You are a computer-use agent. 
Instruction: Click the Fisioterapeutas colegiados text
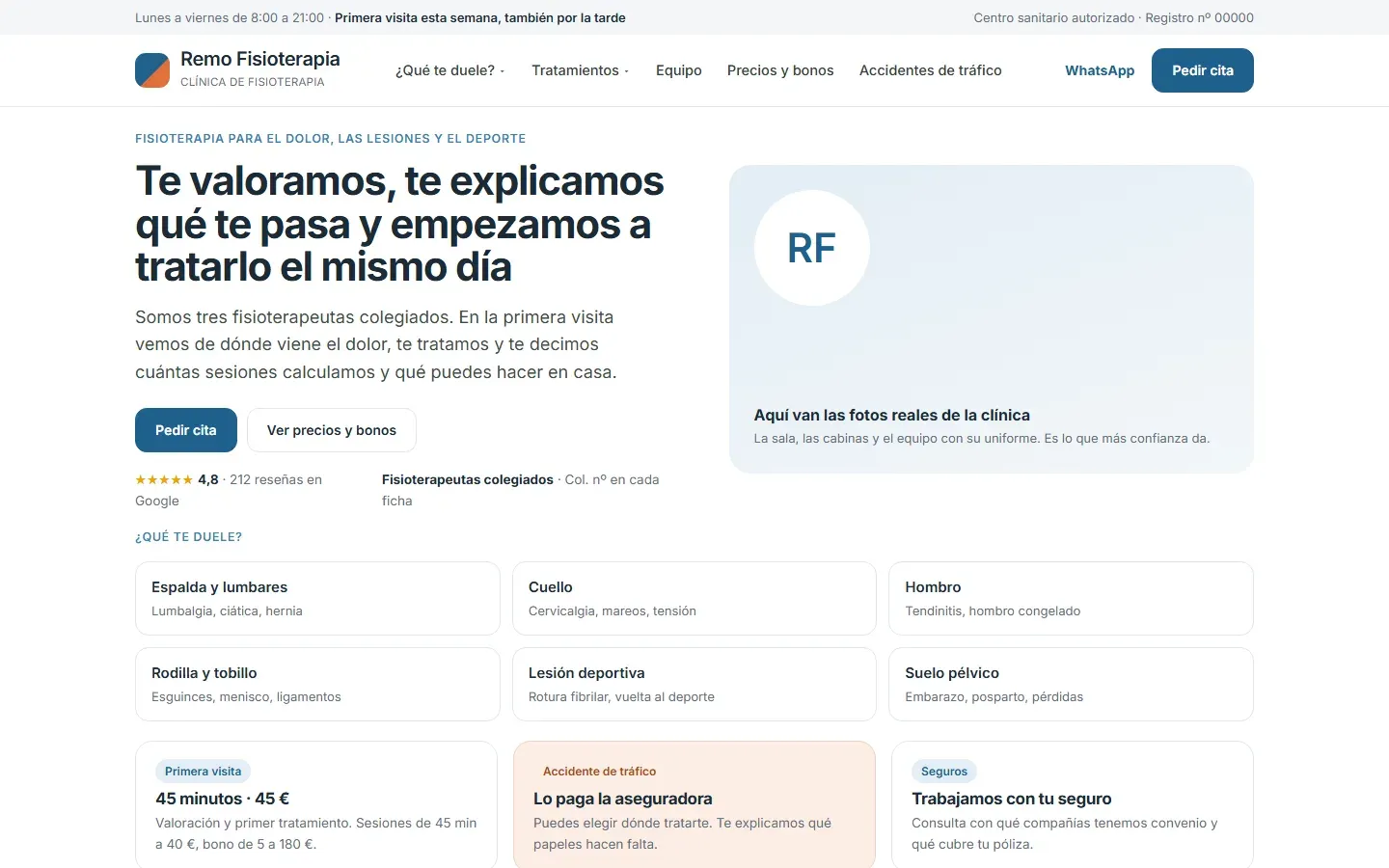468,479
